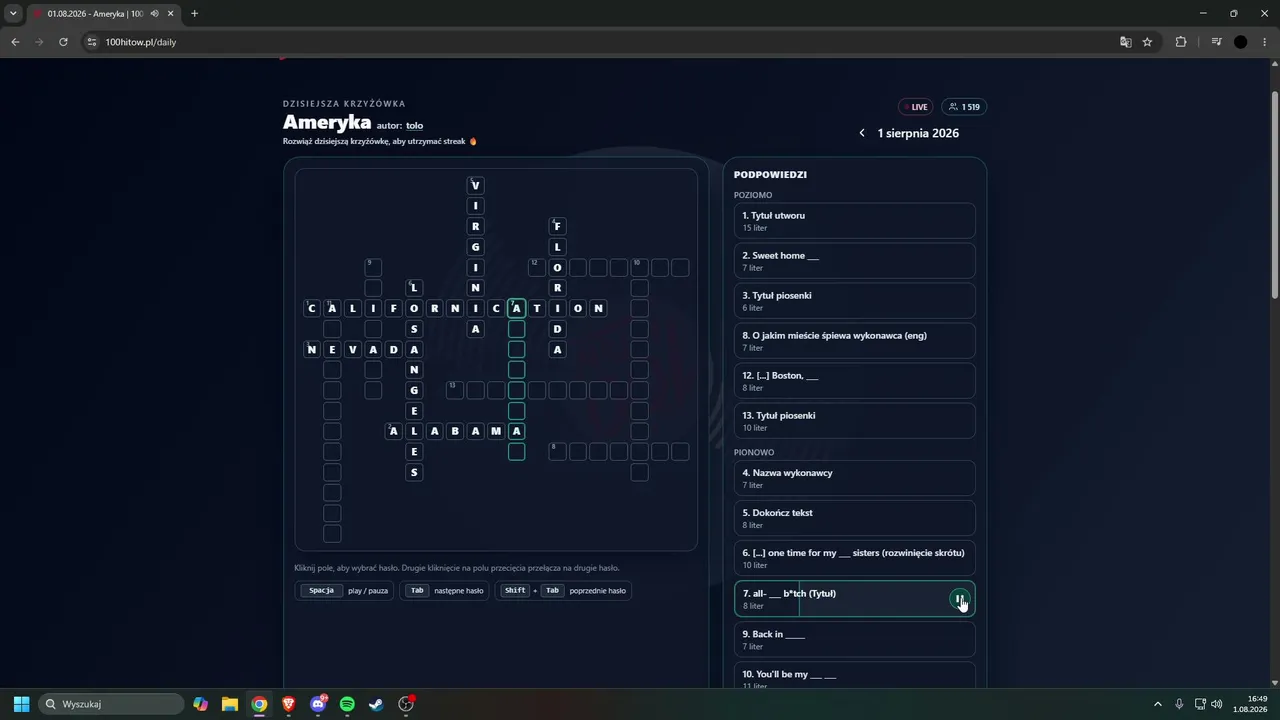The image size is (1280, 720).
Task: Click the Tab następne hasło hint
Action: pos(444,591)
